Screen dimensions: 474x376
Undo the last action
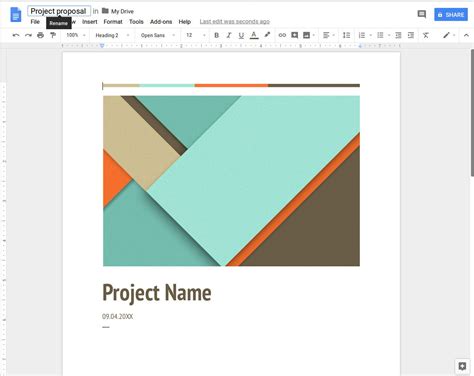[x=16, y=35]
